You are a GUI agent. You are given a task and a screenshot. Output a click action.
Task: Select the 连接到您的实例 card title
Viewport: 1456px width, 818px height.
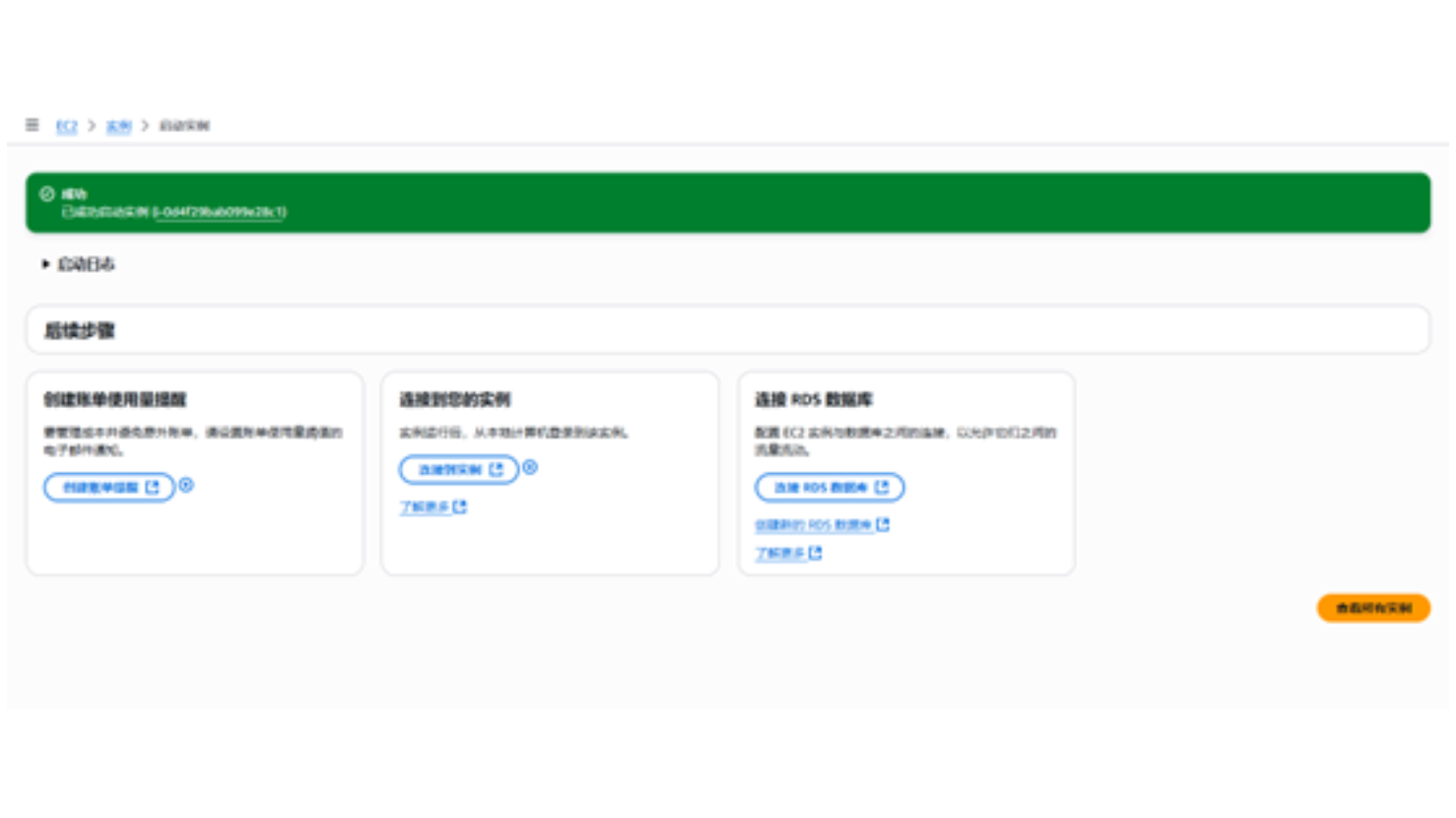(x=455, y=399)
